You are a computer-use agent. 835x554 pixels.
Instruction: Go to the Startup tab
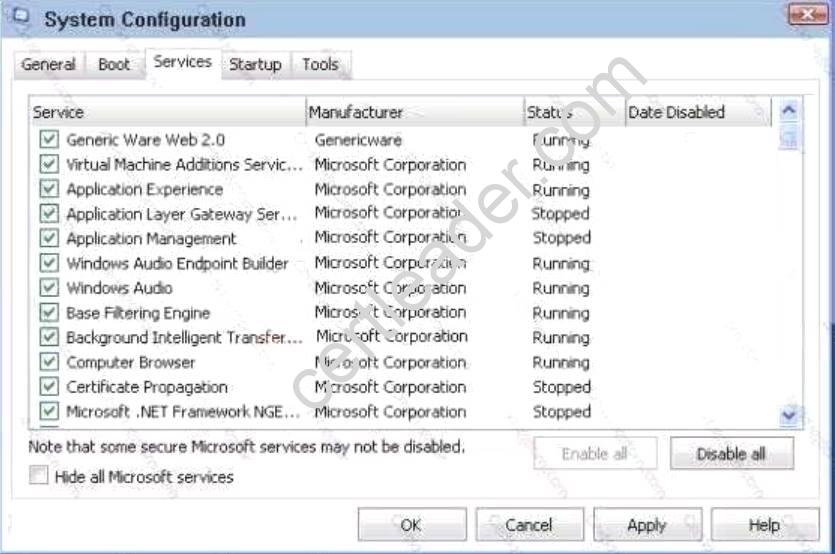[256, 65]
